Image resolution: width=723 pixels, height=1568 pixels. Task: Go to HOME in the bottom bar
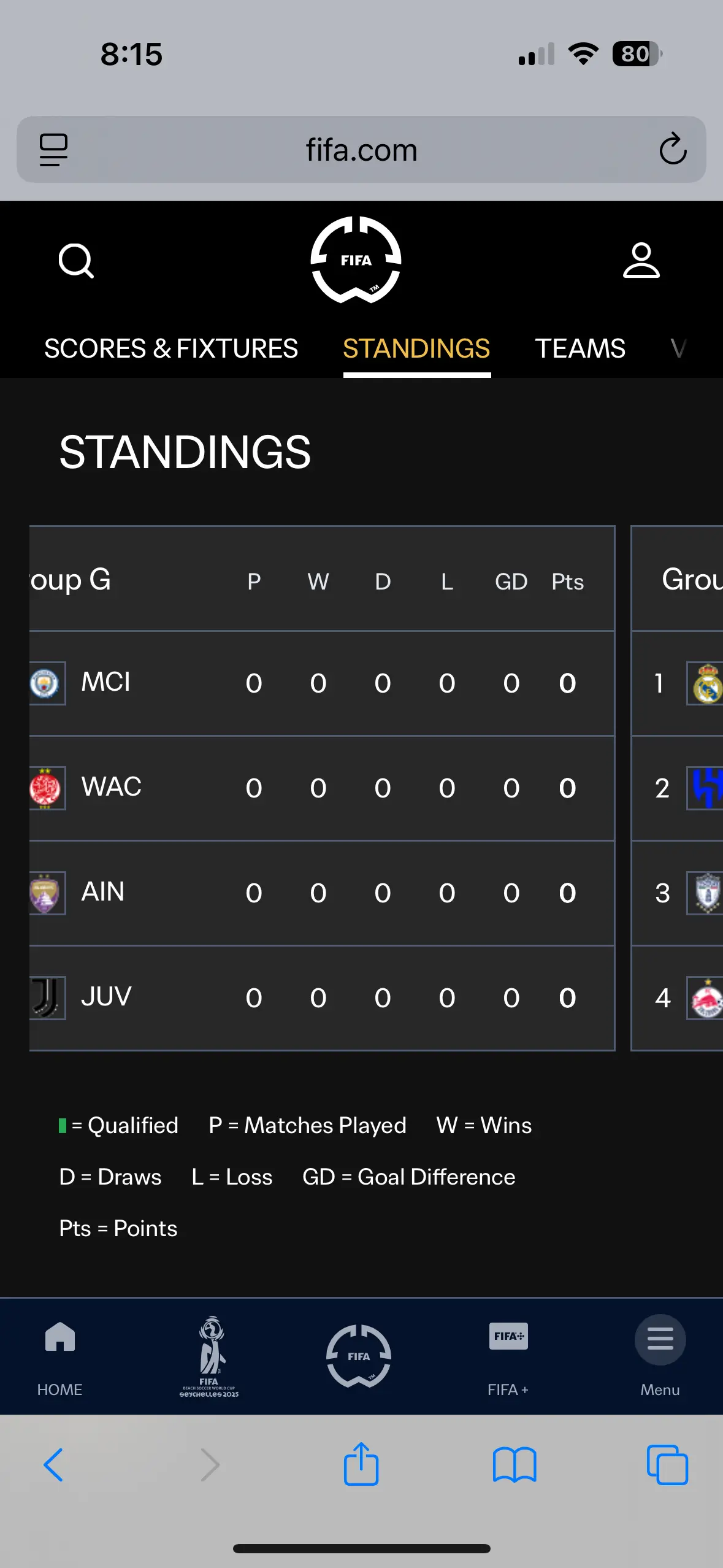(x=60, y=1356)
